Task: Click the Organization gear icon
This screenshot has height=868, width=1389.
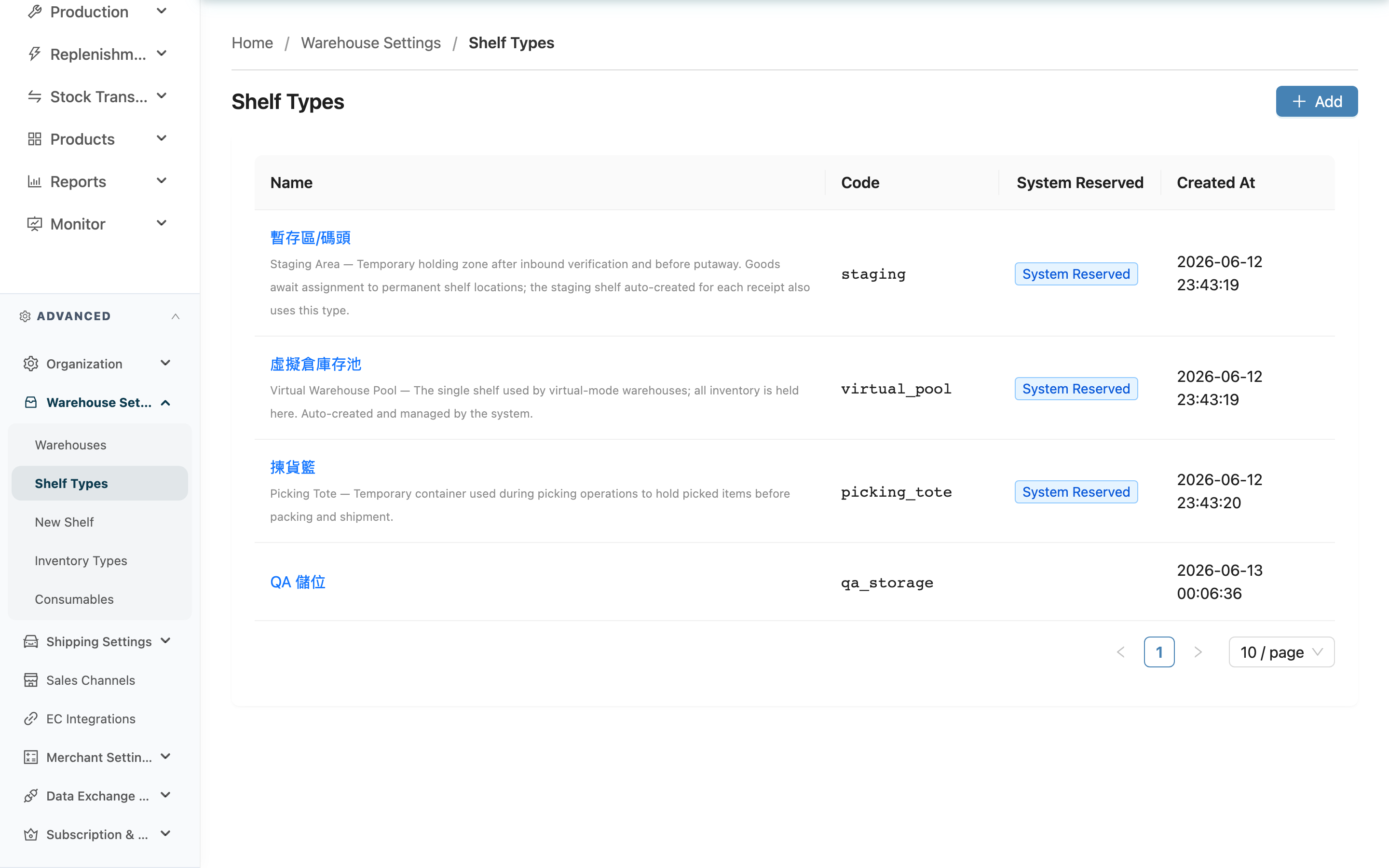Action: tap(31, 364)
